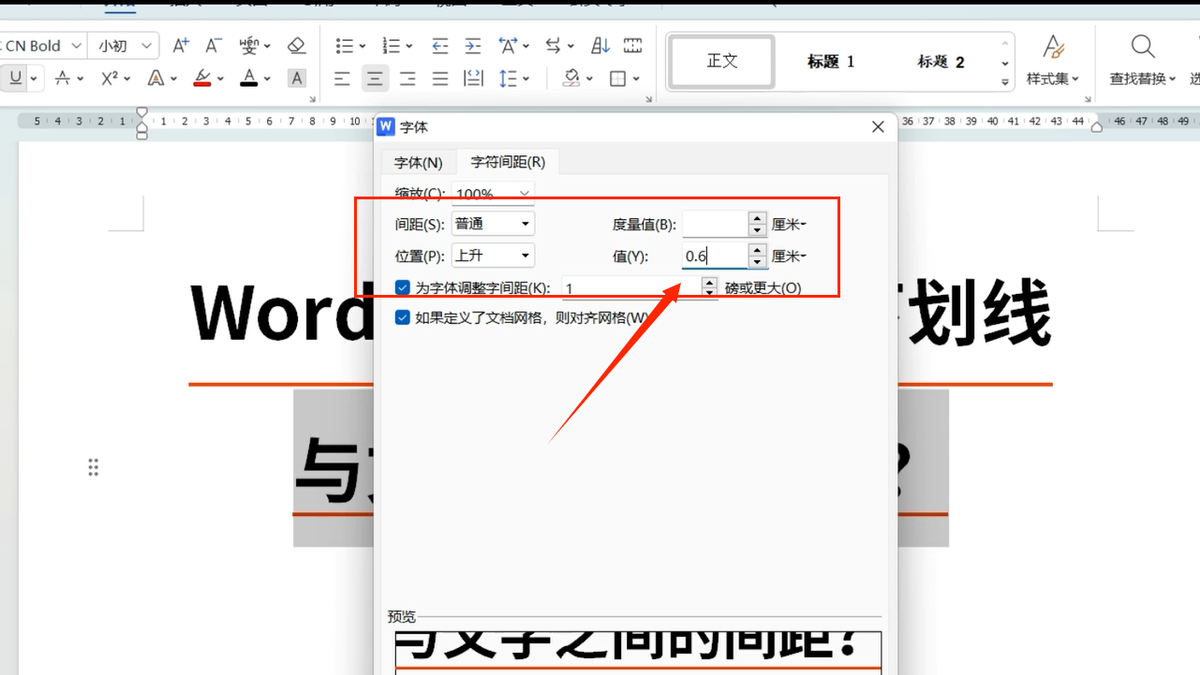Image resolution: width=1200 pixels, height=675 pixels.
Task: Apply numbered list formatting
Action: pos(391,45)
